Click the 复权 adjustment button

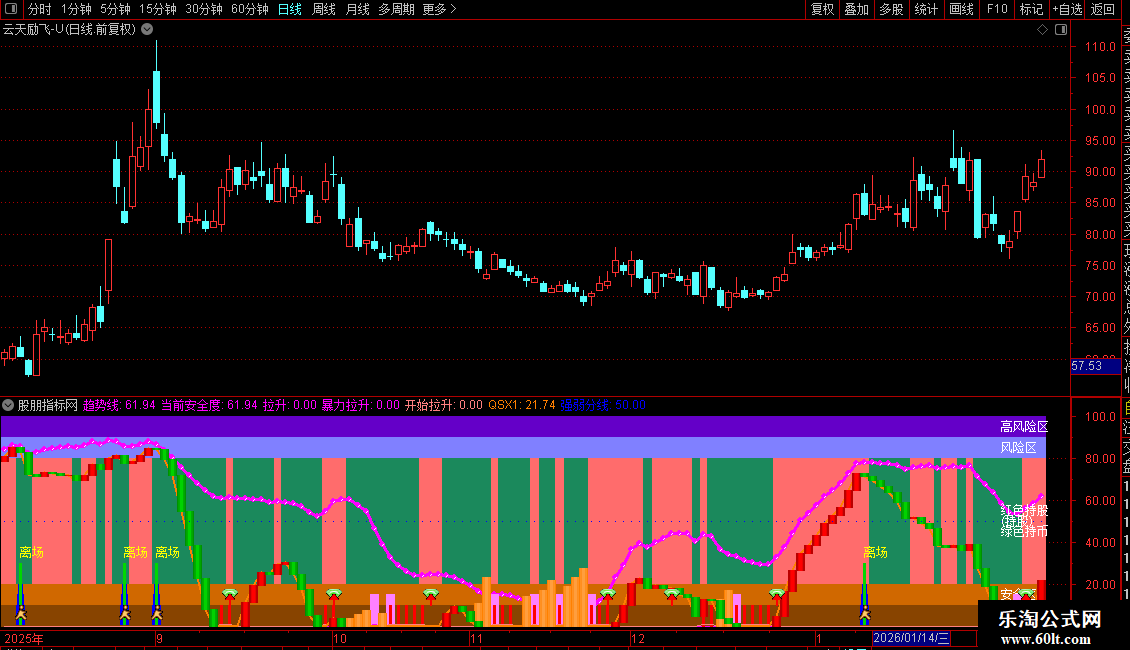822,9
